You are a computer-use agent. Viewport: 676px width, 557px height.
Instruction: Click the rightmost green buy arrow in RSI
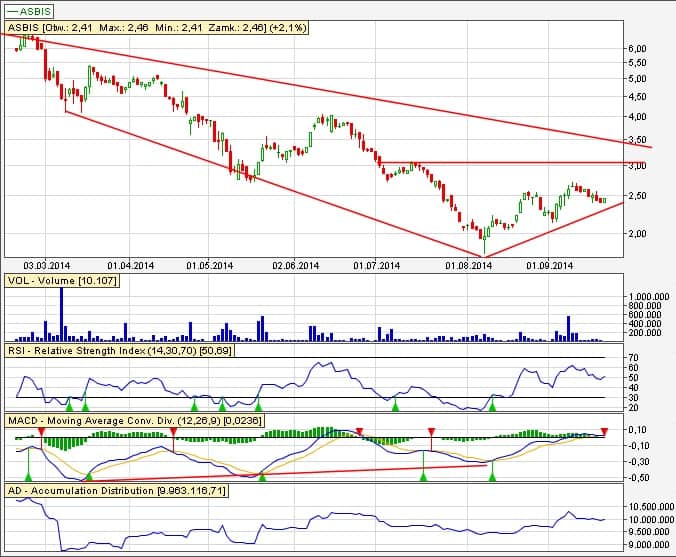pos(492,405)
